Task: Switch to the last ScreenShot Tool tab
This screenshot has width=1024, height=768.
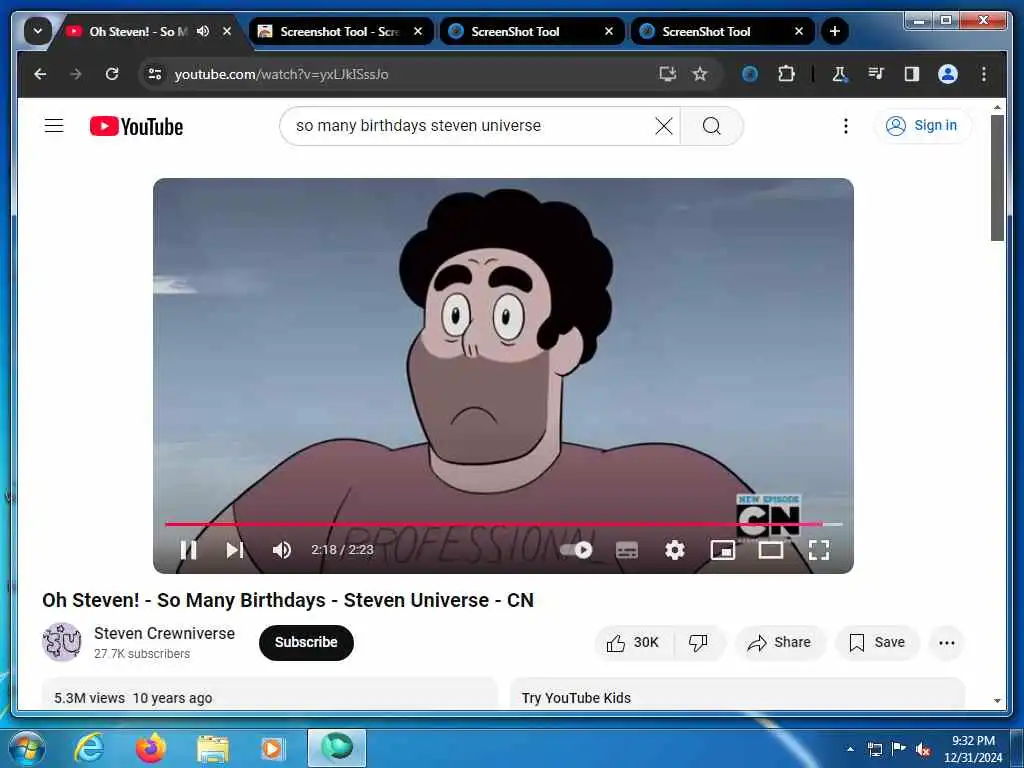Action: point(722,31)
